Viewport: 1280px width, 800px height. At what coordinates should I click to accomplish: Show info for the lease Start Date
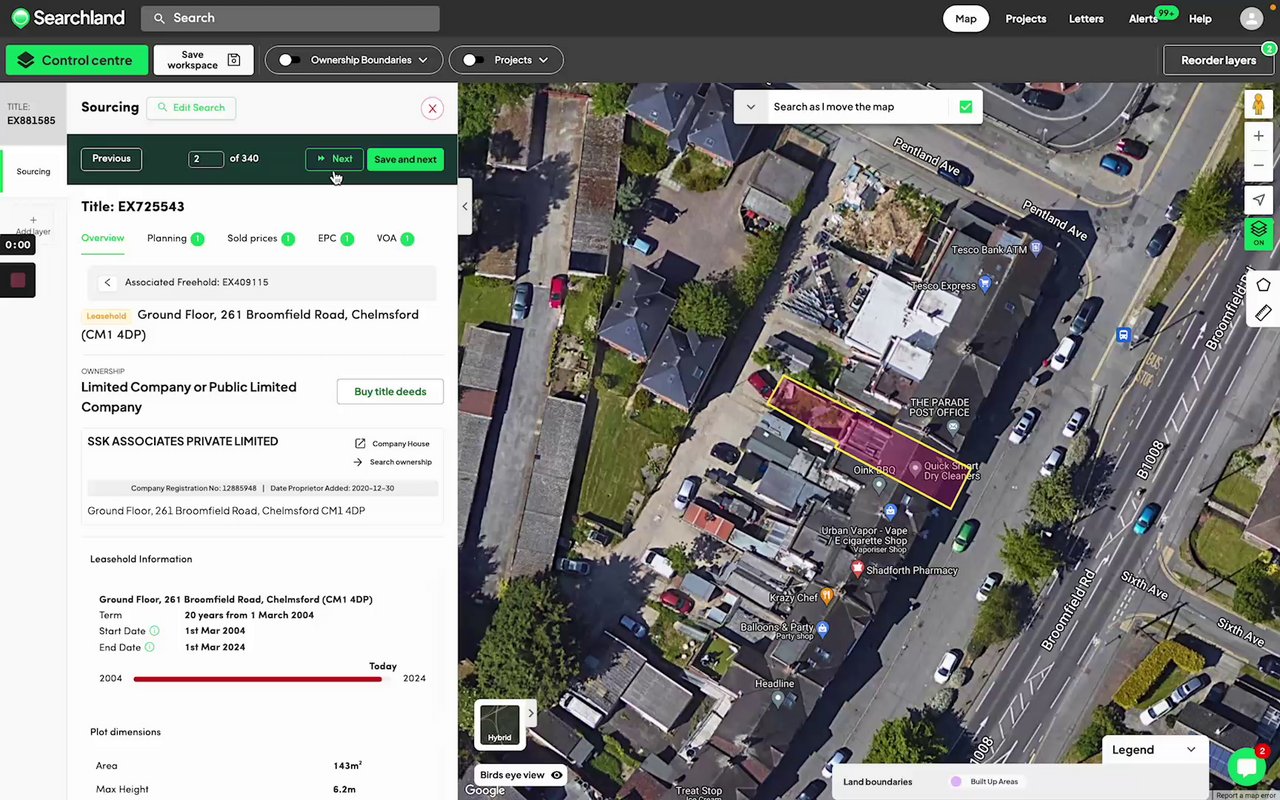[154, 631]
